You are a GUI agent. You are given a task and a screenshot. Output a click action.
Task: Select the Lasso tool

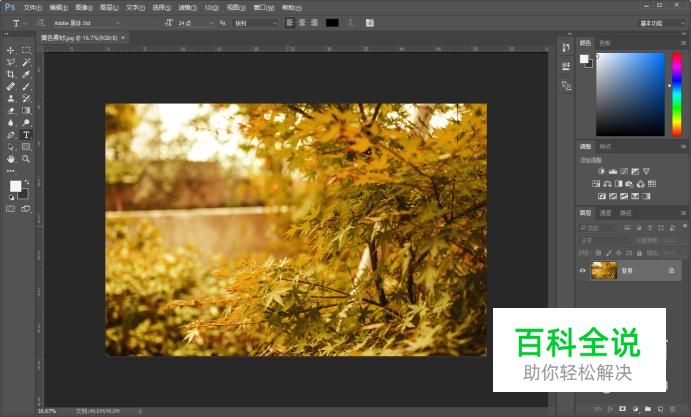11,62
